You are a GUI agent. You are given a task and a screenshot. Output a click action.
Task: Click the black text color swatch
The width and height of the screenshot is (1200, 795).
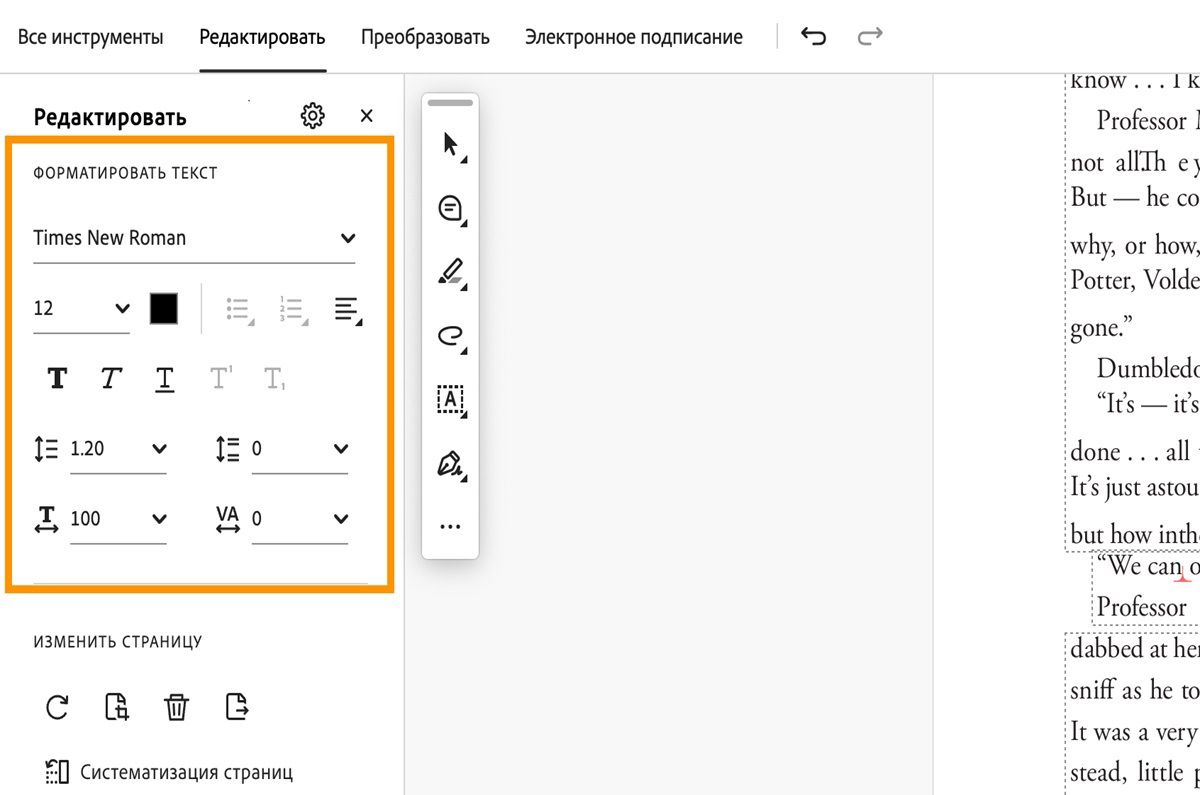click(x=164, y=308)
